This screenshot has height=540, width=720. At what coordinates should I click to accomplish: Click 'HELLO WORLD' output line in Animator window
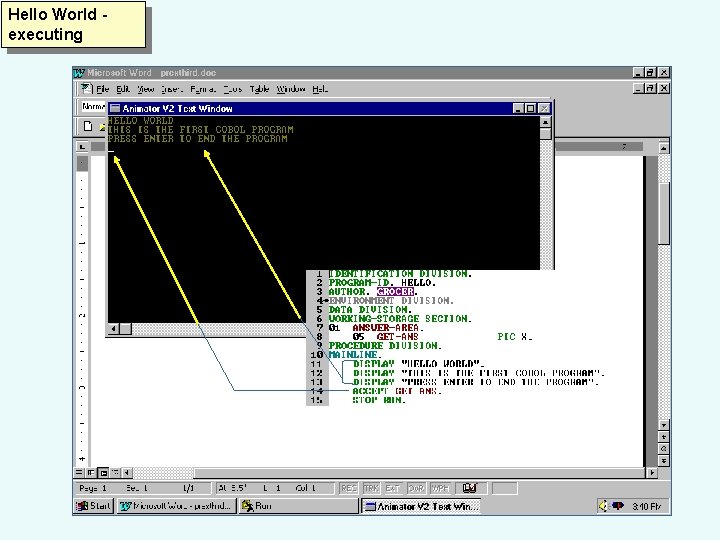(141, 121)
